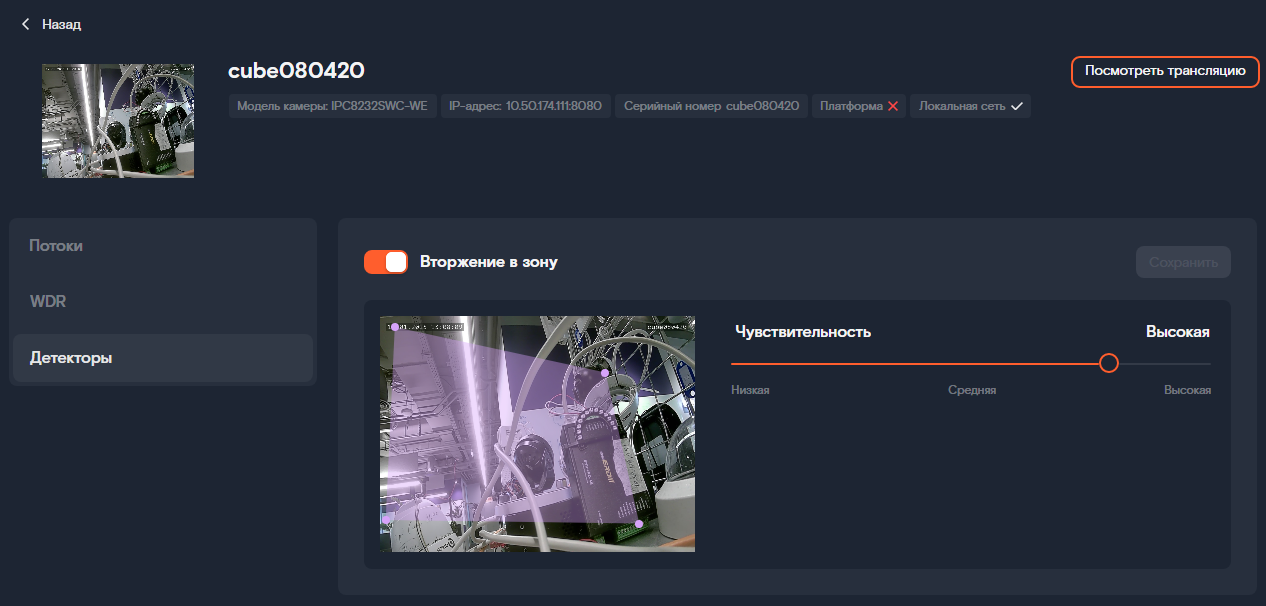Click the camera preview thumbnail near the title
1266x606 pixels.
tap(118, 121)
